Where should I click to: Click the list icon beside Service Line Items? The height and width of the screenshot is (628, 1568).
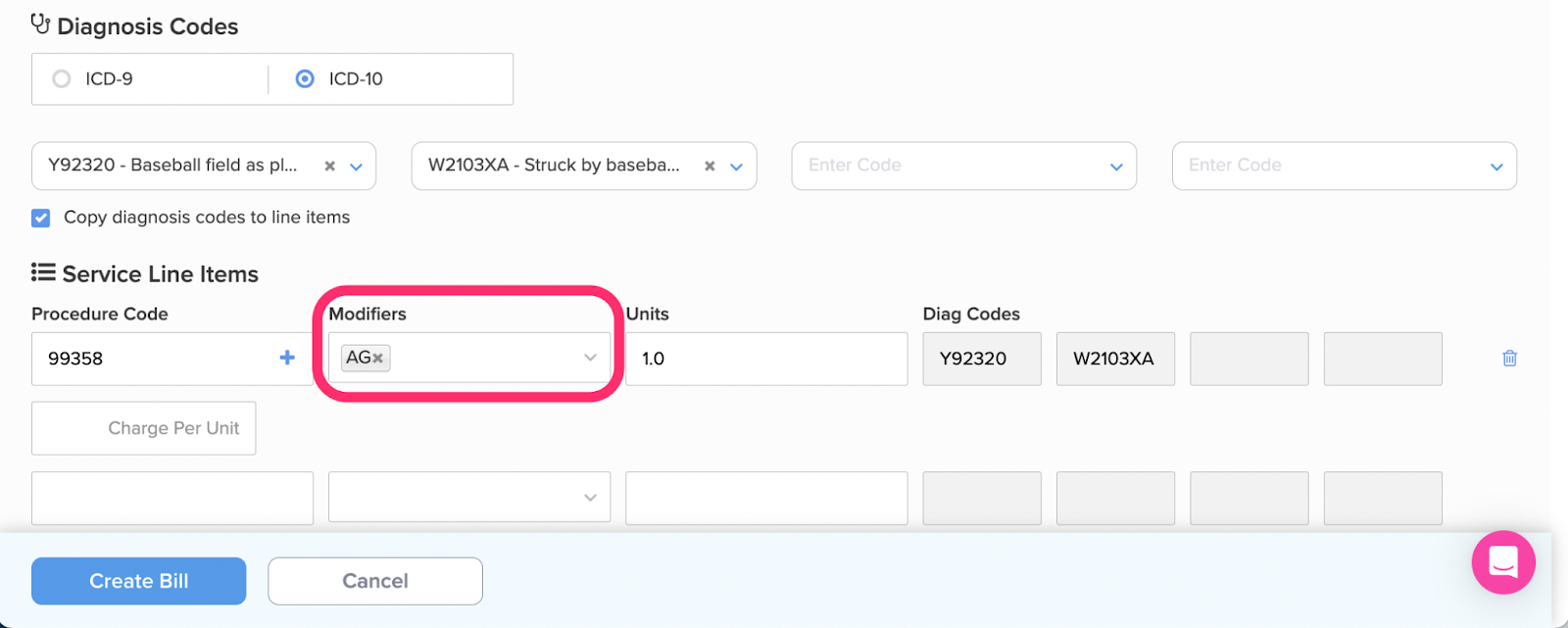tap(43, 272)
